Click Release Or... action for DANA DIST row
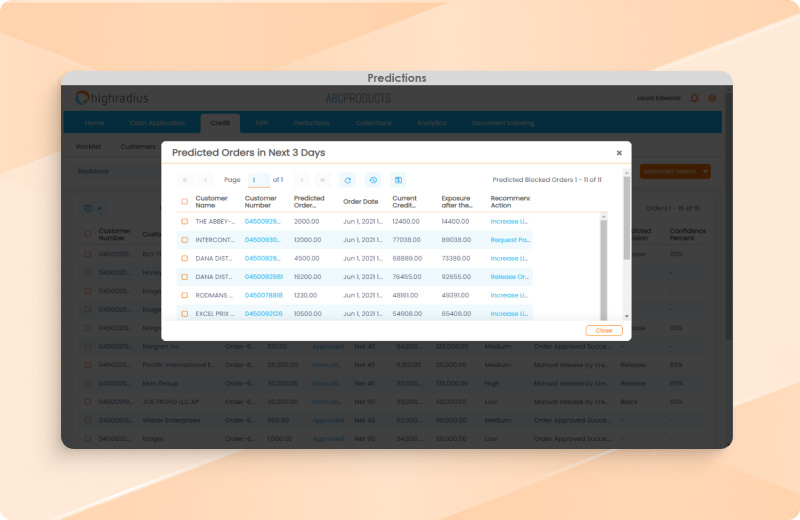The height and width of the screenshot is (520, 800). pos(510,277)
